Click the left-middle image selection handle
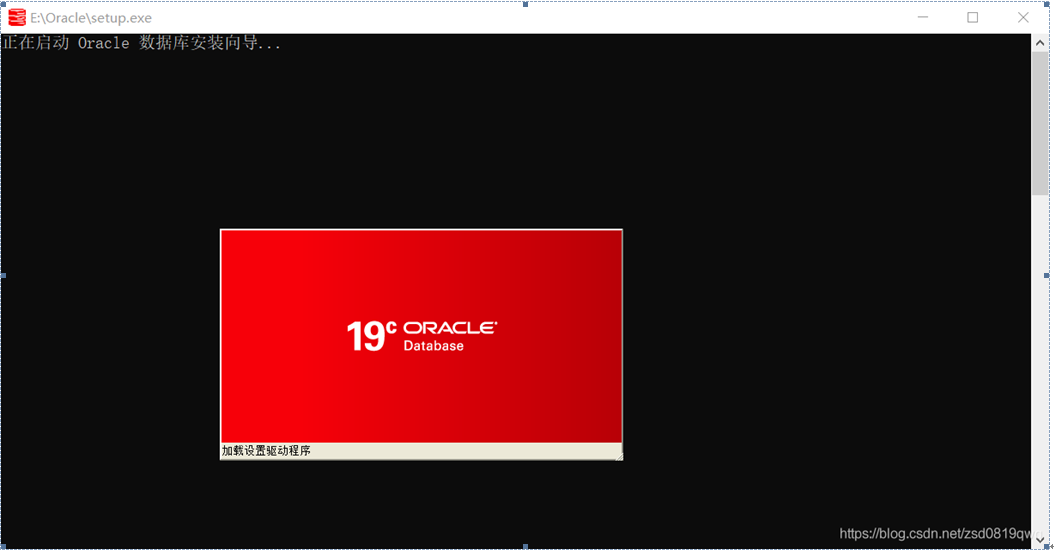The image size is (1054, 551). (x=3, y=275)
